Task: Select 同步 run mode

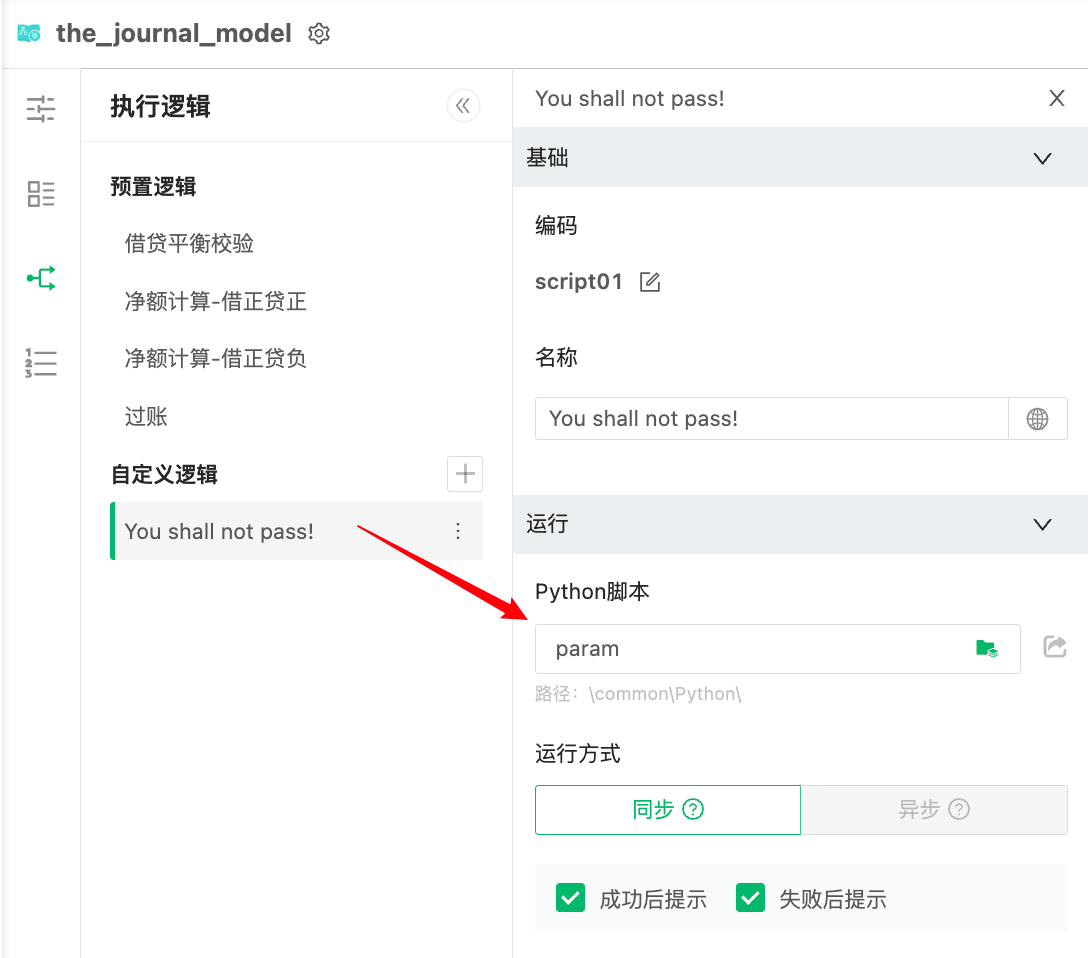Action: [667, 810]
